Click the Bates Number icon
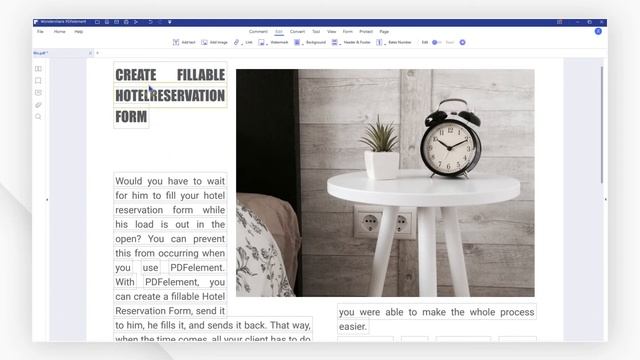640x360 pixels. [x=379, y=42]
